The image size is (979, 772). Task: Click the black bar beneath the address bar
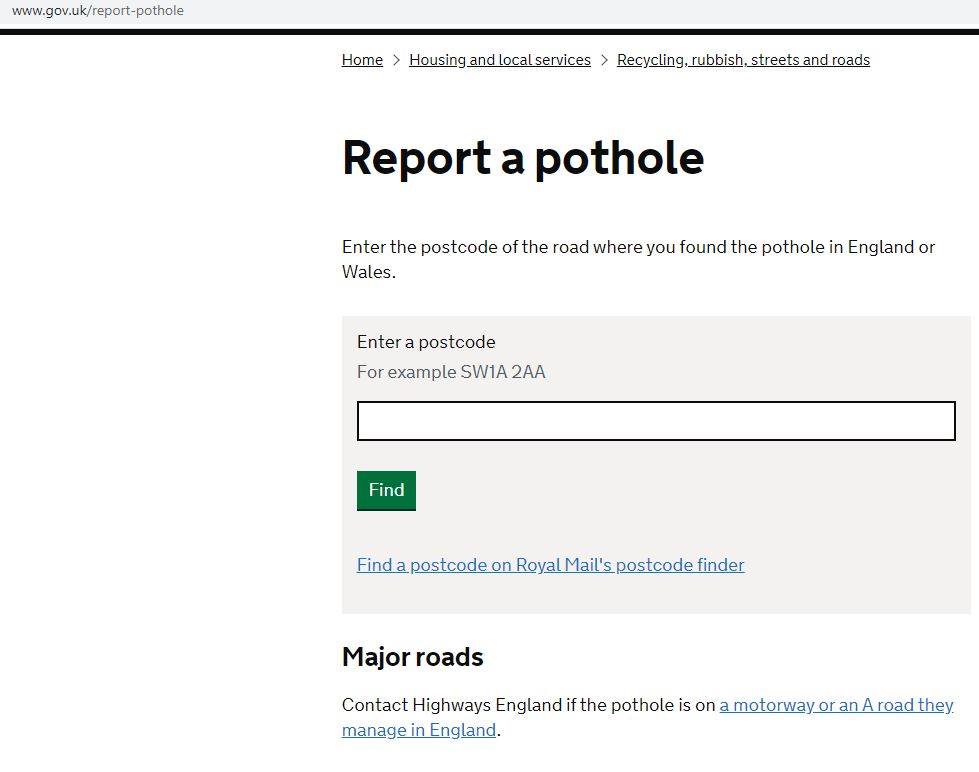(x=489, y=32)
